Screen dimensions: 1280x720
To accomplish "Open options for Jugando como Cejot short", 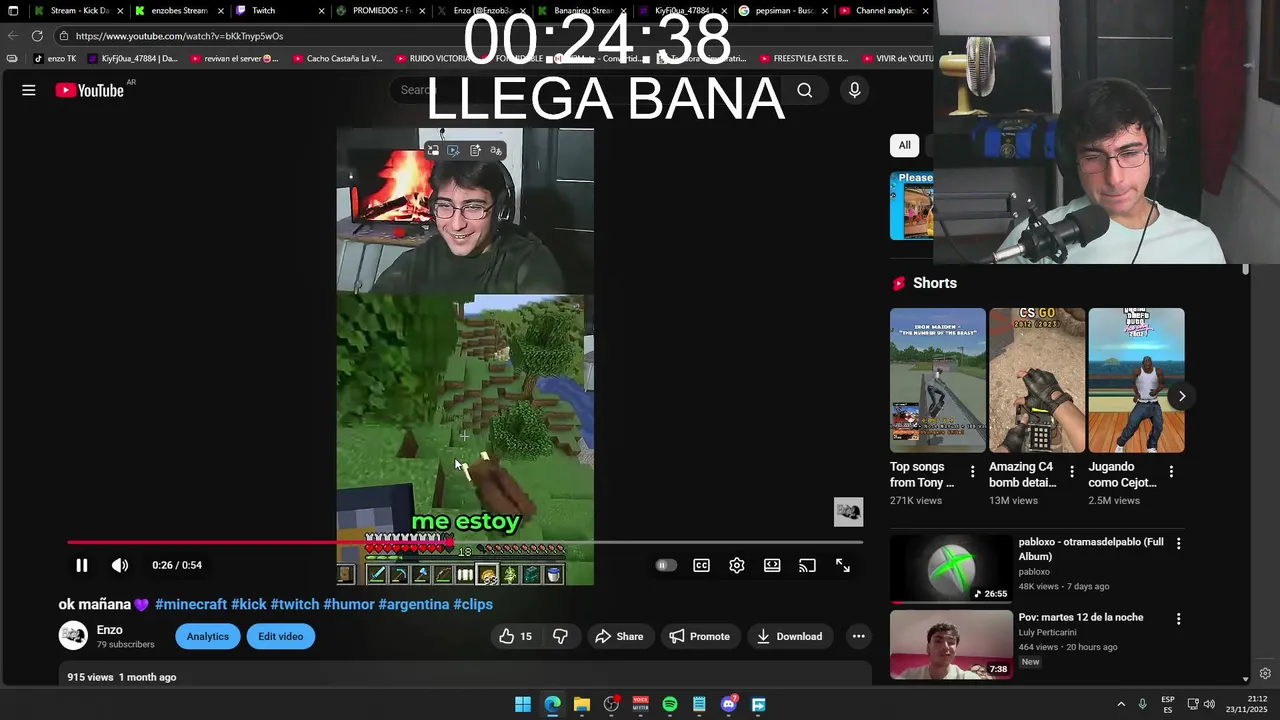I will (1171, 472).
